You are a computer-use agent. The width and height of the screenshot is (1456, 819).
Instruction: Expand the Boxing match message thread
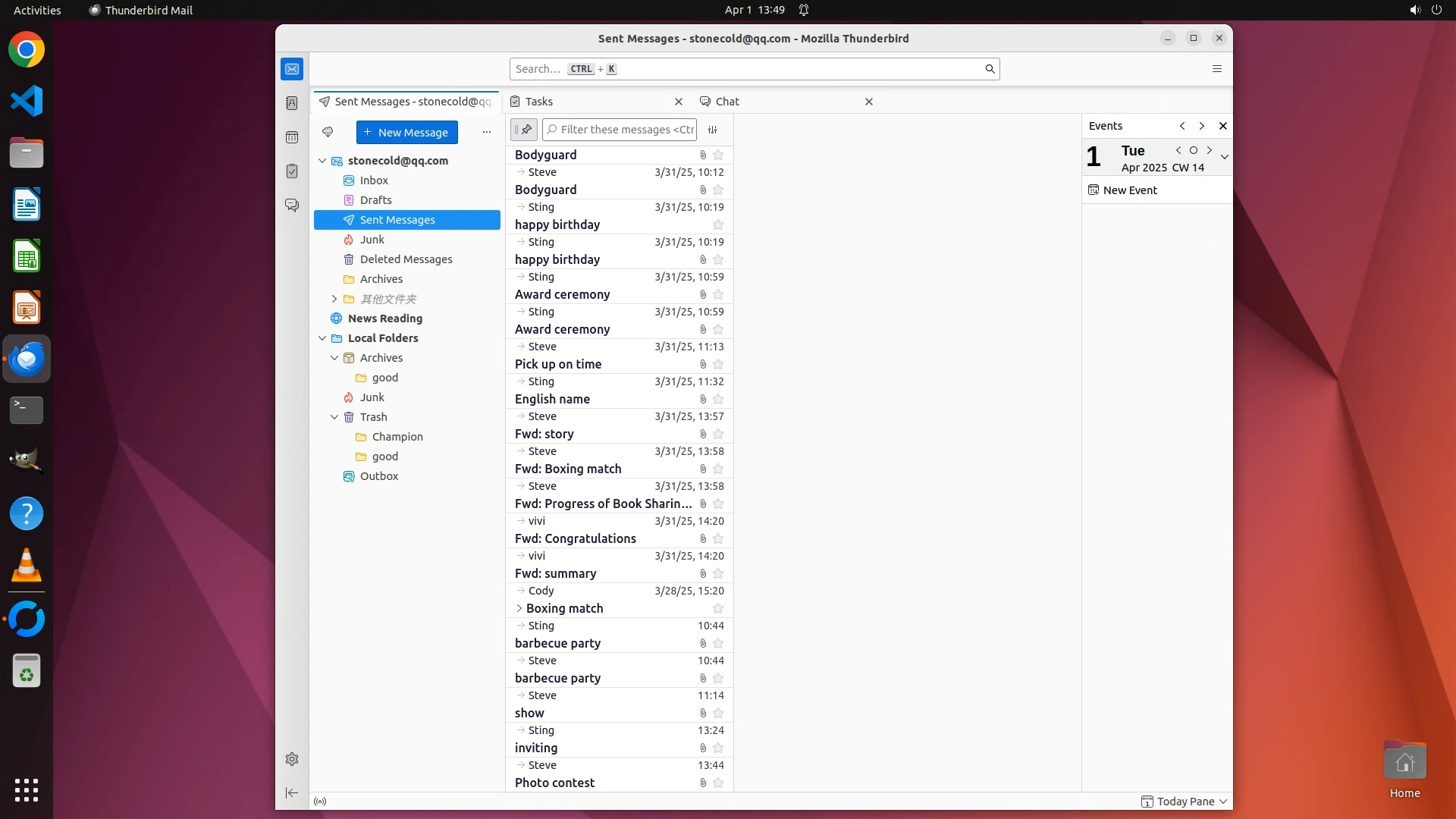click(519, 608)
